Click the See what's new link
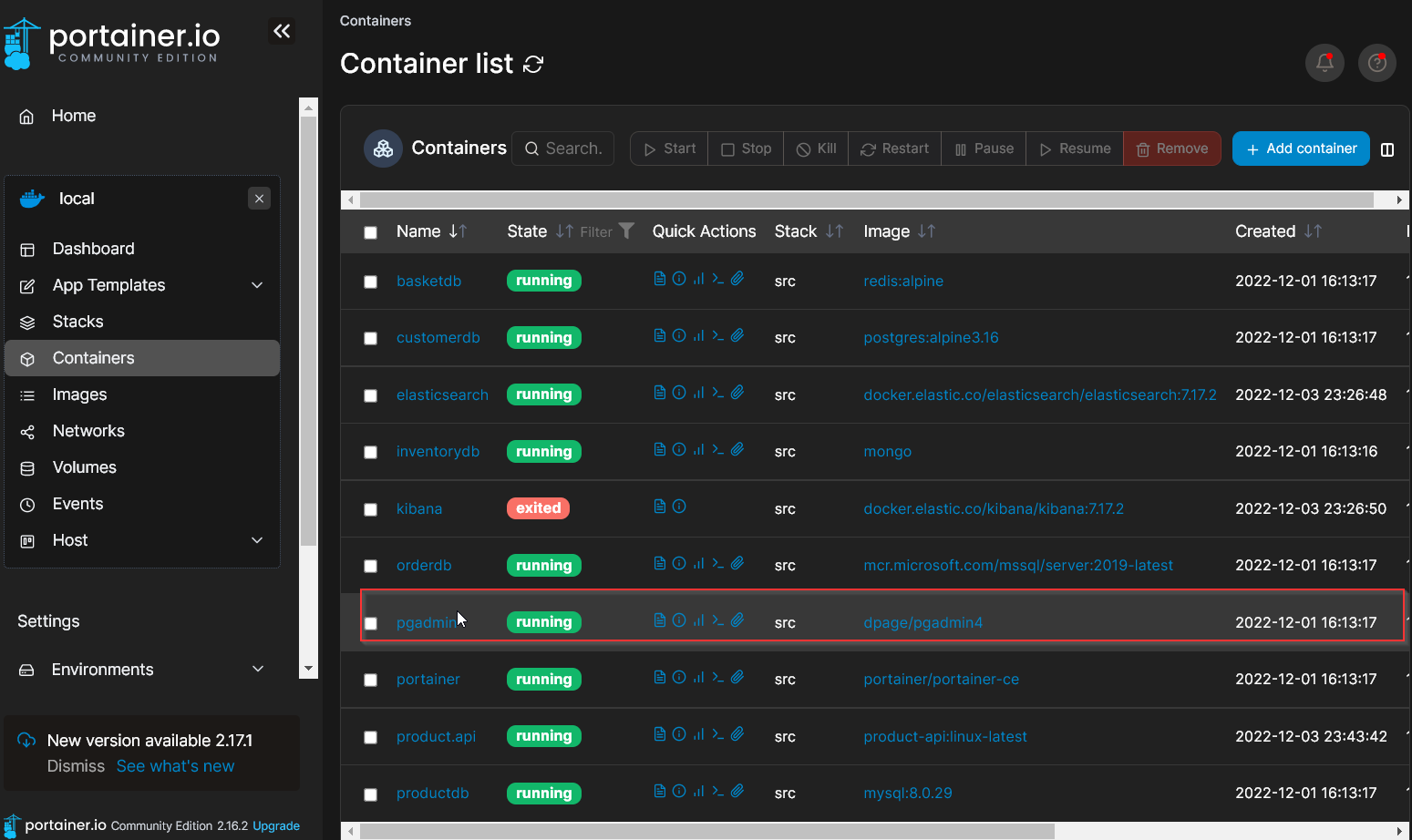Viewport: 1412px width, 840px height. pos(175,766)
